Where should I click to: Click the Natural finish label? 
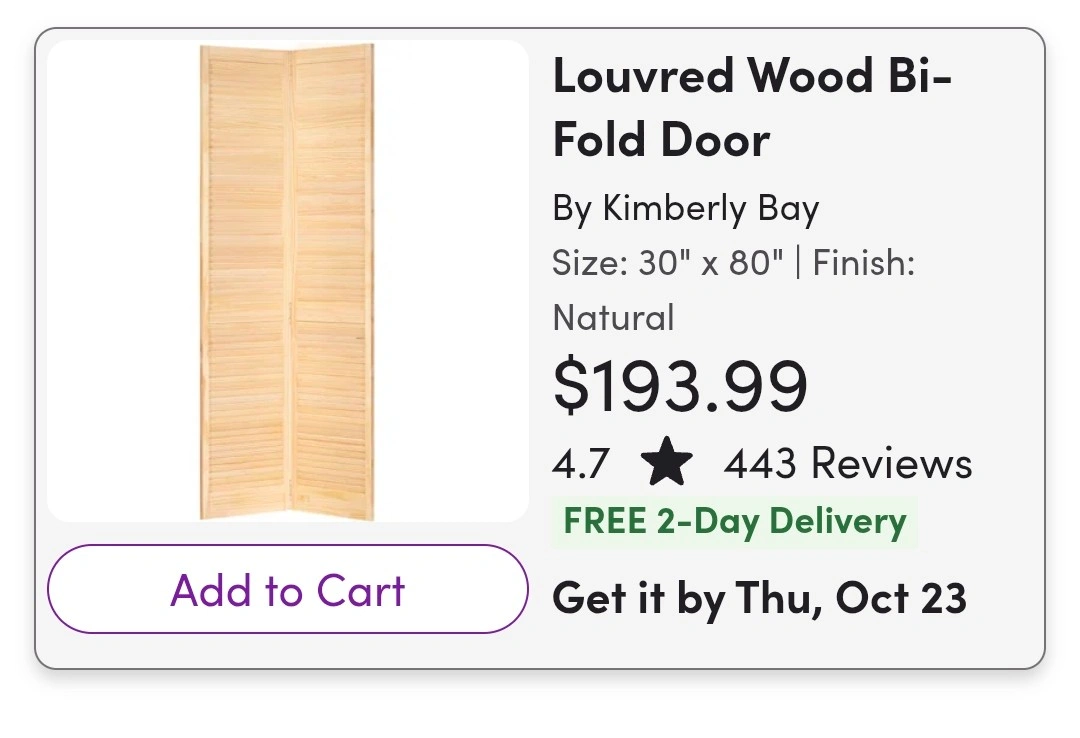[613, 318]
